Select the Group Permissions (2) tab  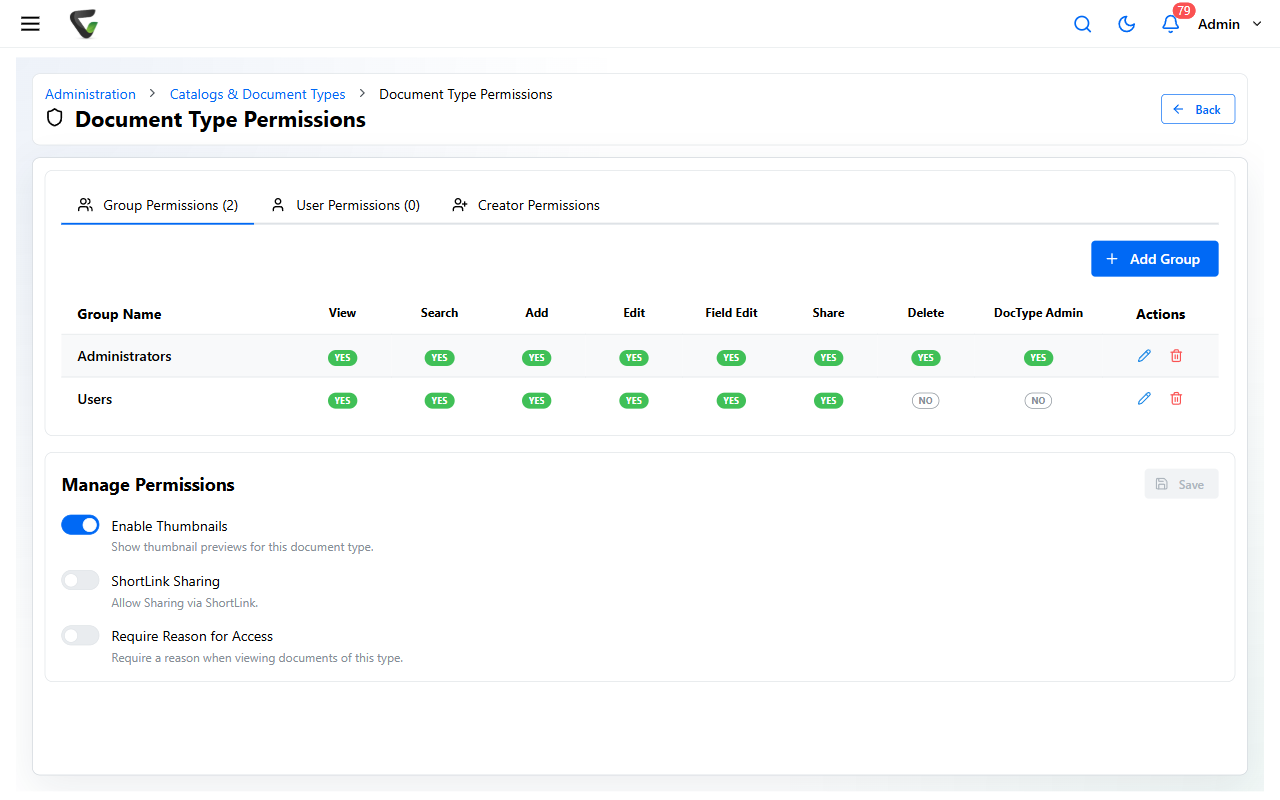(158, 205)
